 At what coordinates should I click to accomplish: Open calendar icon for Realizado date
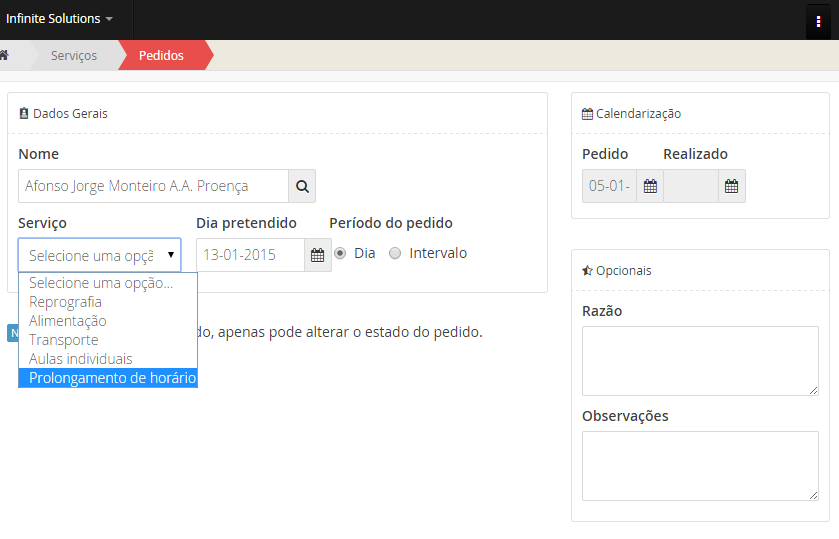(731, 186)
